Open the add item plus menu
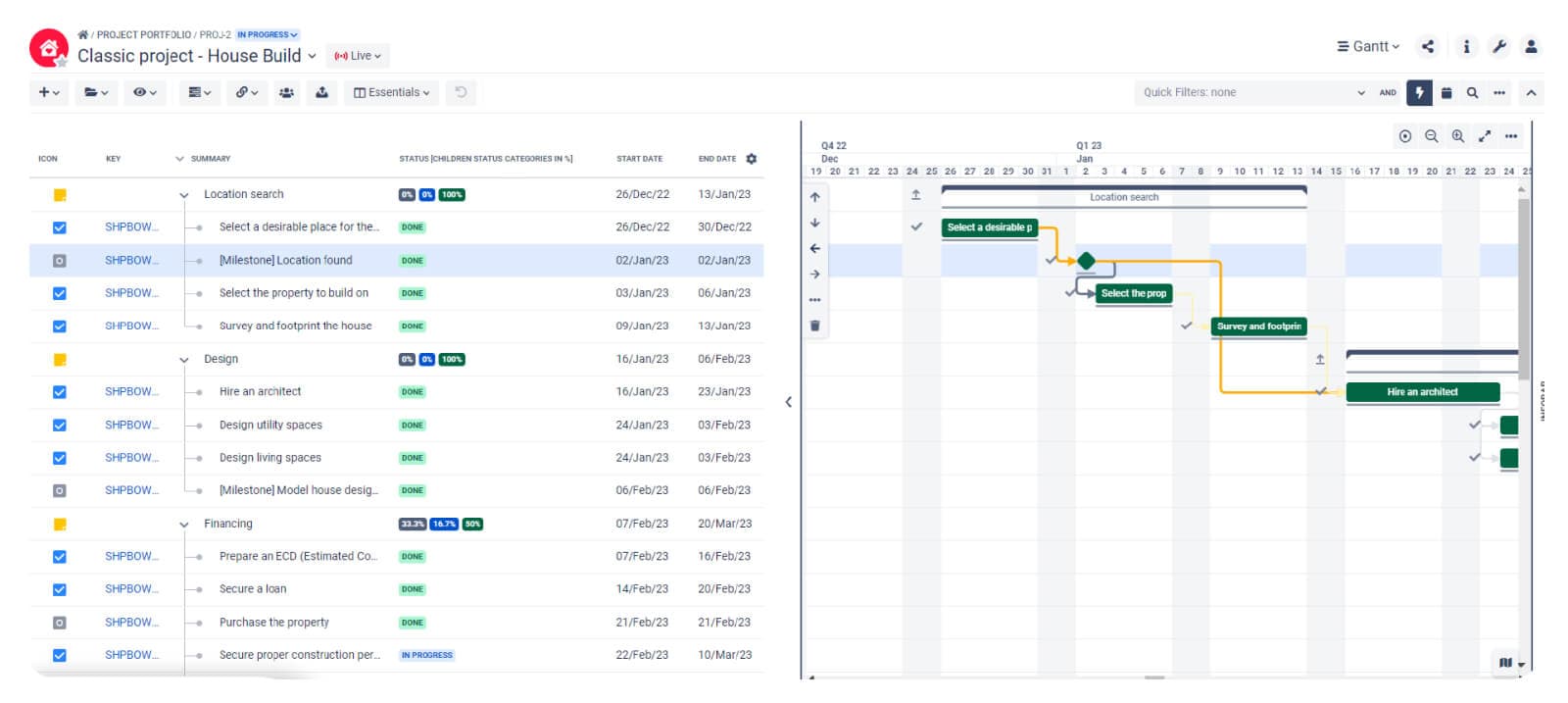Viewport: 1568px width, 703px height. pos(49,92)
